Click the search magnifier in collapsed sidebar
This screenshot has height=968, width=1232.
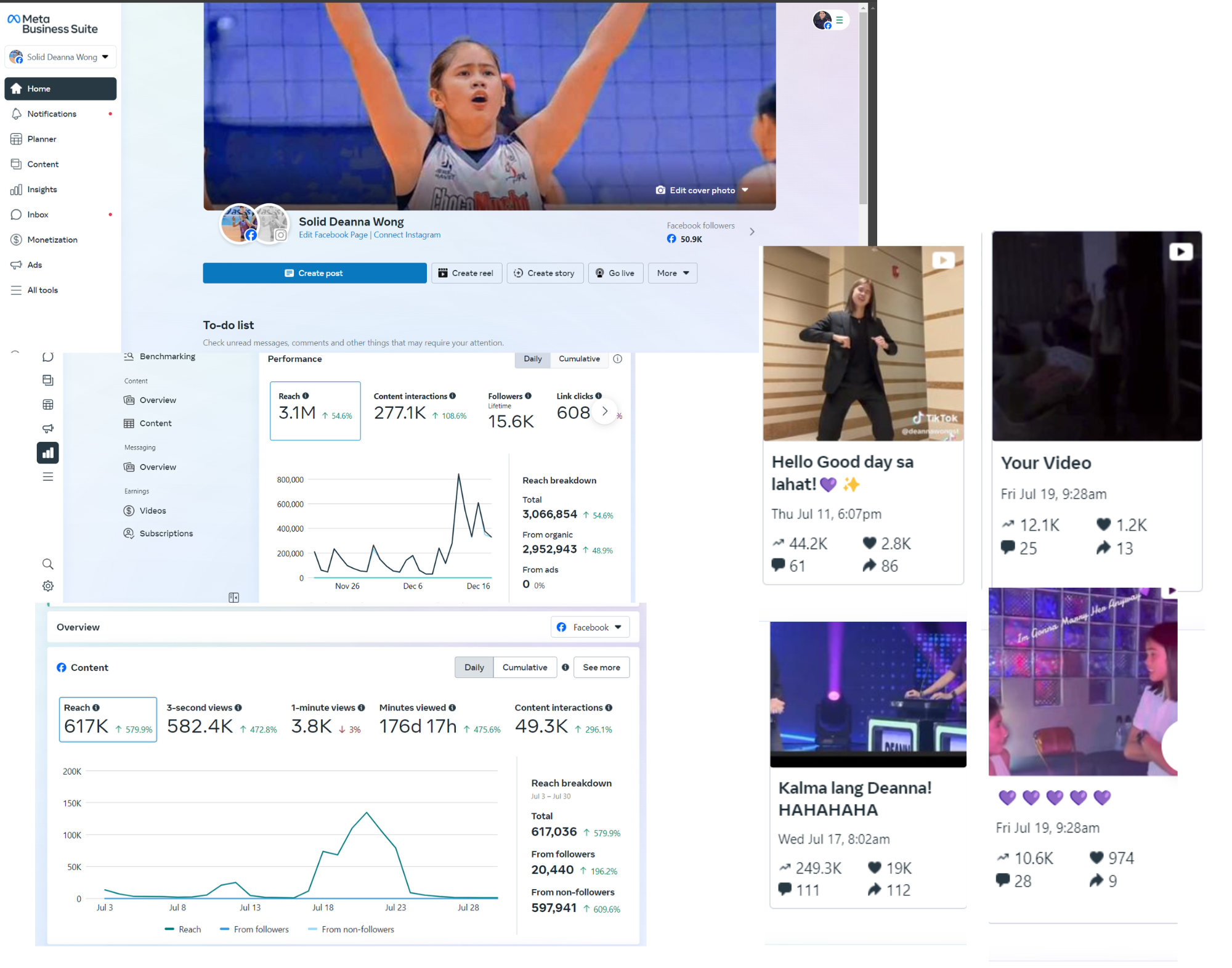[x=48, y=564]
